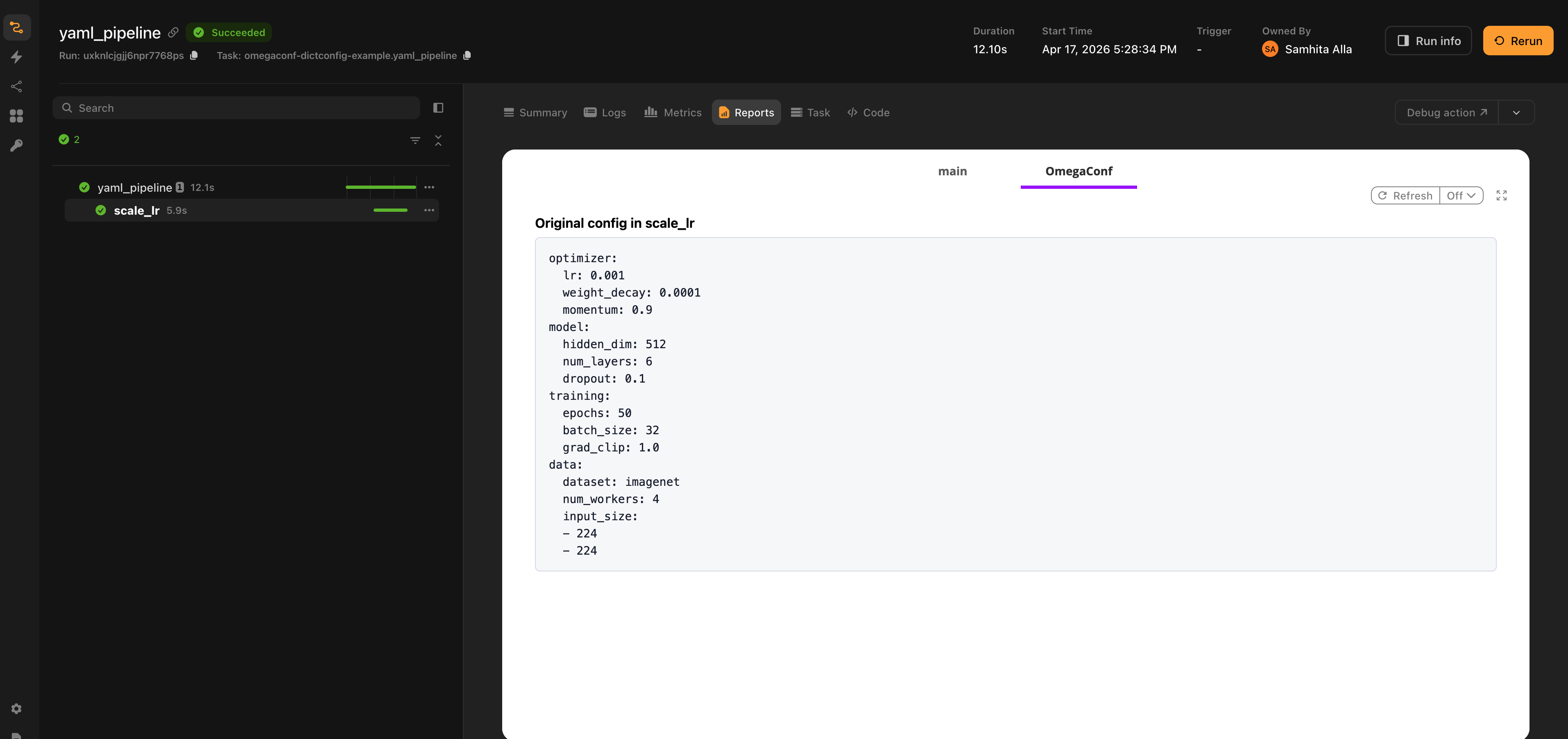Select the workflows icon in the left sidebar

(16, 27)
